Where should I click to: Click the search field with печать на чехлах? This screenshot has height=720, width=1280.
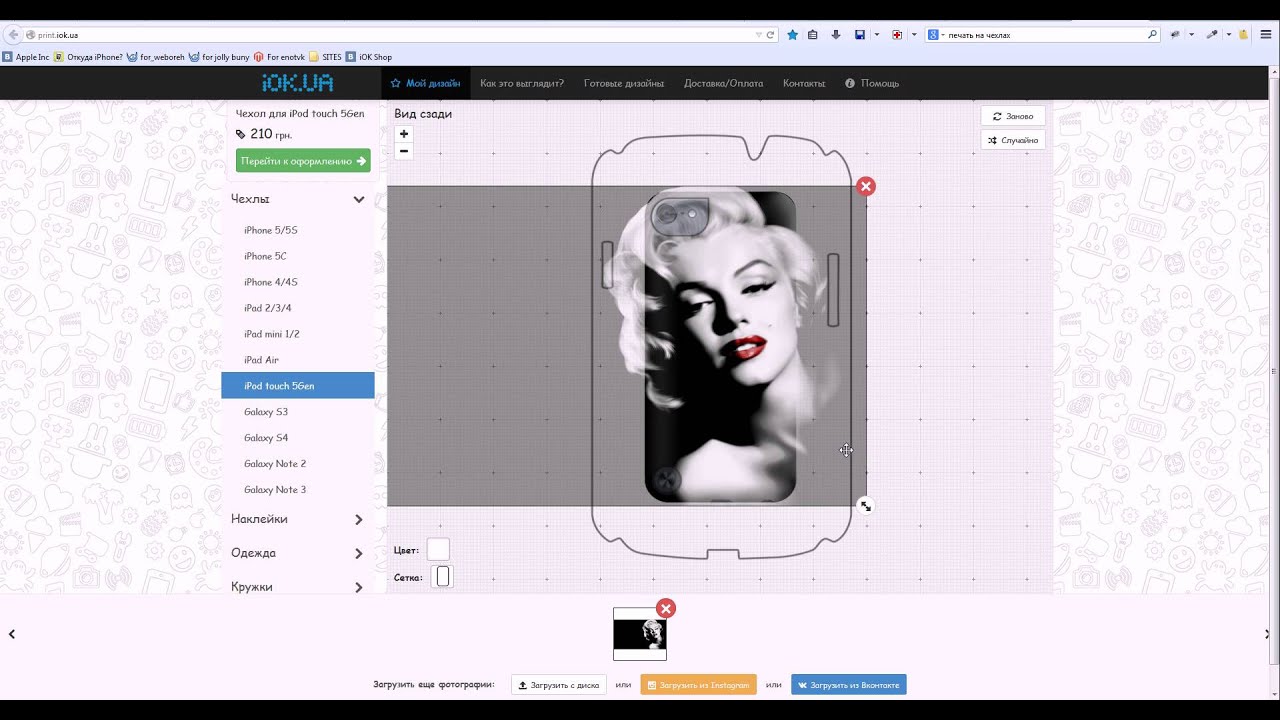point(1045,35)
